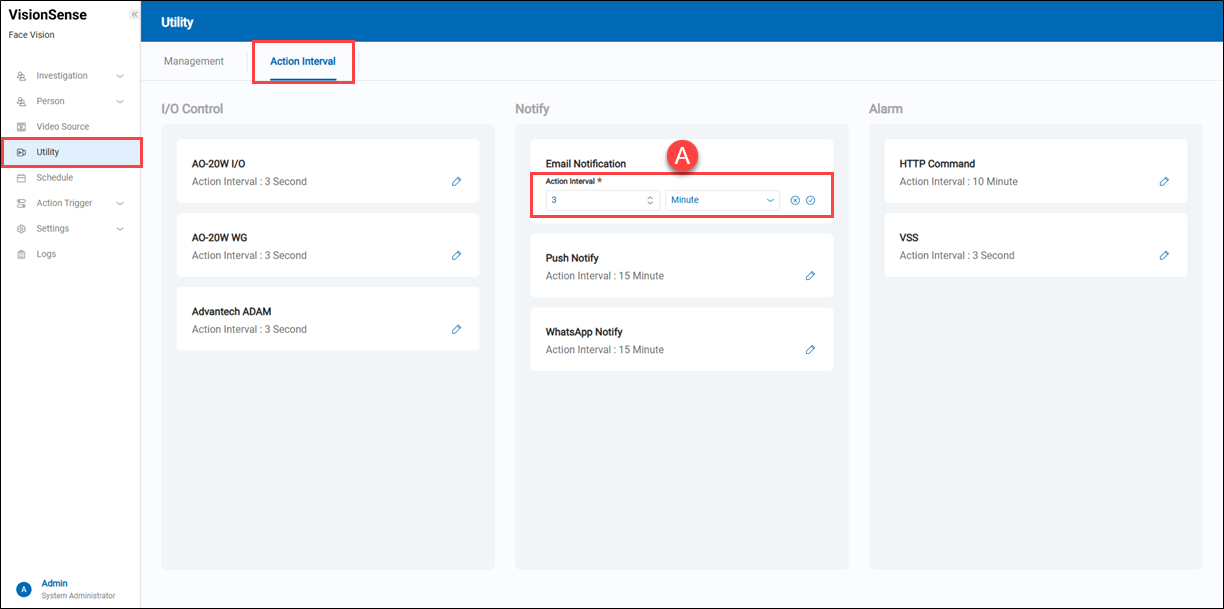Viewport: 1224px width, 609px height.
Task: Edit the Push Notify action interval
Action: (x=810, y=276)
